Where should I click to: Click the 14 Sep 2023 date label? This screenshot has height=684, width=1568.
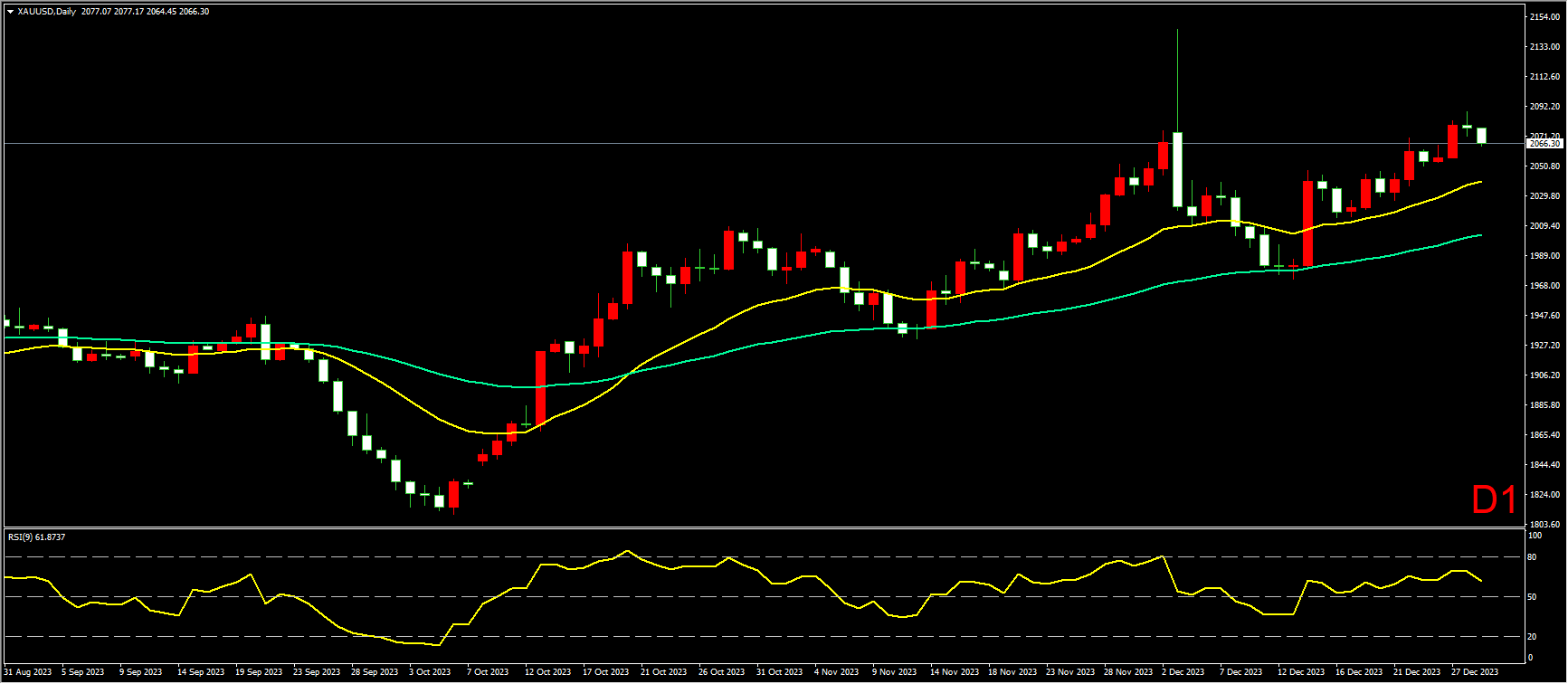coord(201,672)
